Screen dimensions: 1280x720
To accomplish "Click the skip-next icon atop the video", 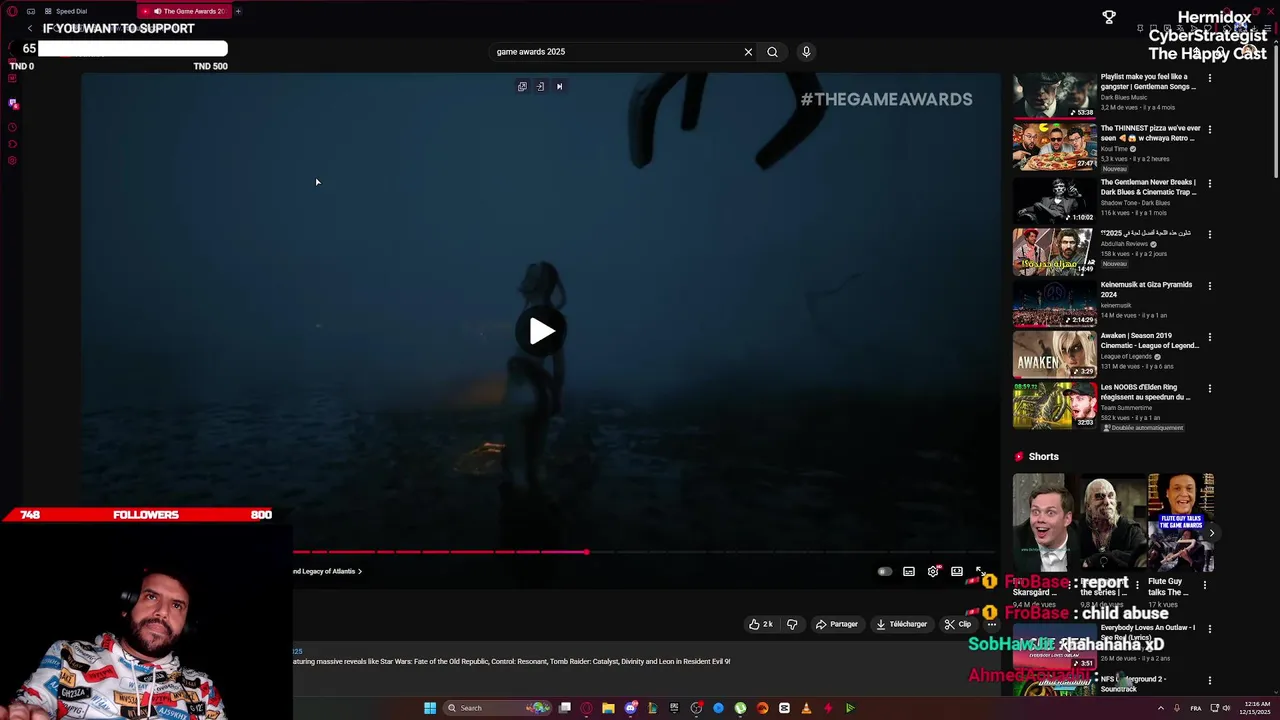I will pos(559,87).
